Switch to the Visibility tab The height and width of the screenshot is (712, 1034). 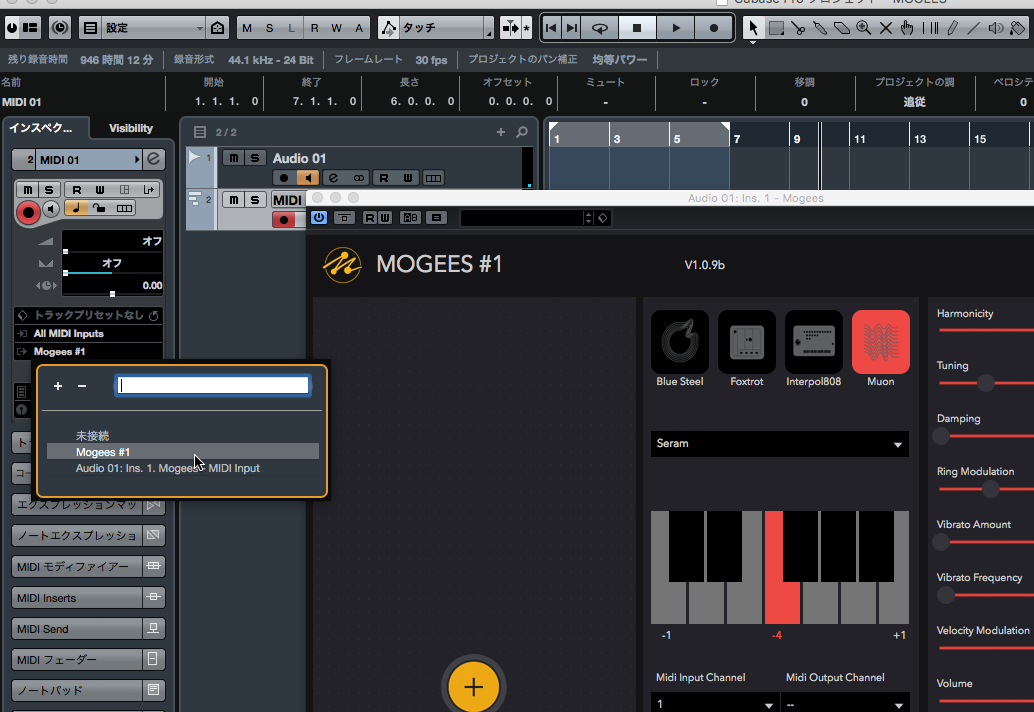[x=131, y=128]
